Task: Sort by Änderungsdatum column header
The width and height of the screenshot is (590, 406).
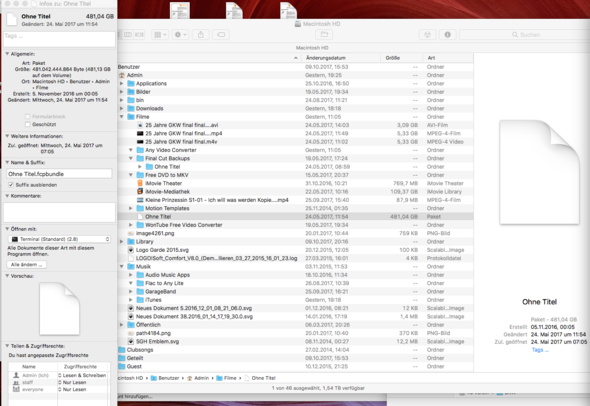Action: click(x=342, y=58)
